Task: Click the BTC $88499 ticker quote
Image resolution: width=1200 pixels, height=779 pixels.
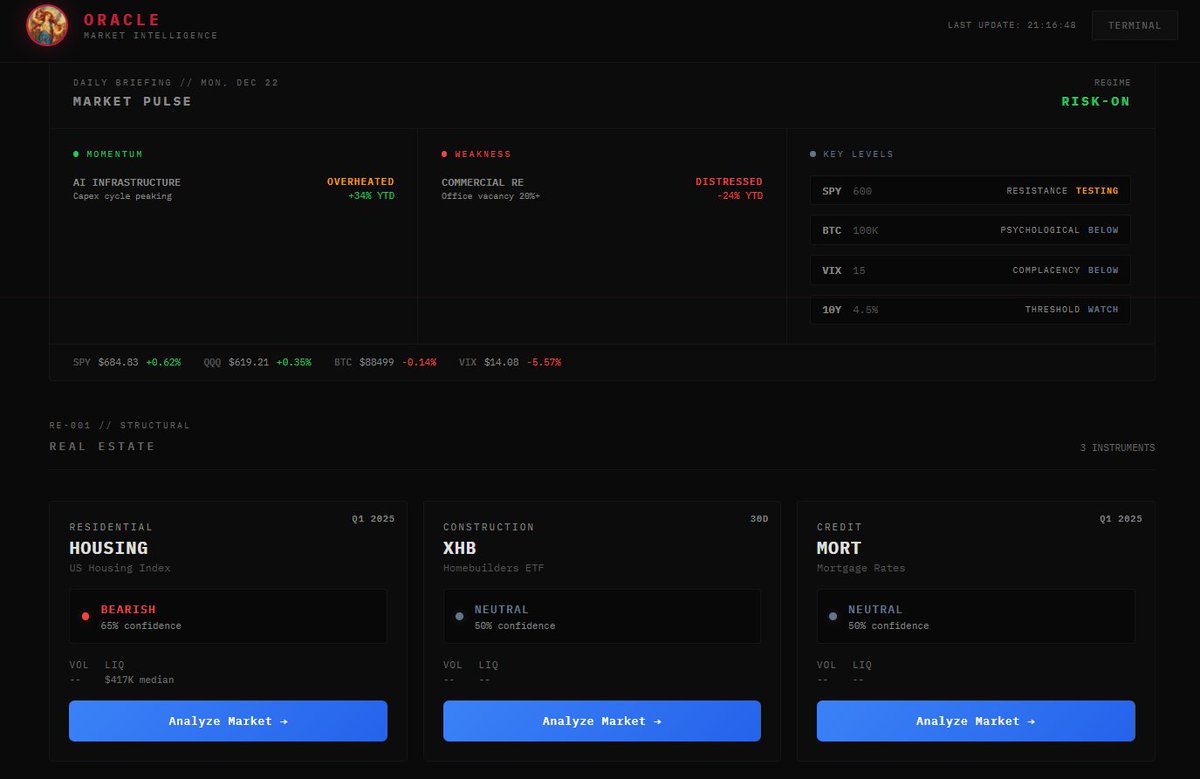Action: point(385,362)
